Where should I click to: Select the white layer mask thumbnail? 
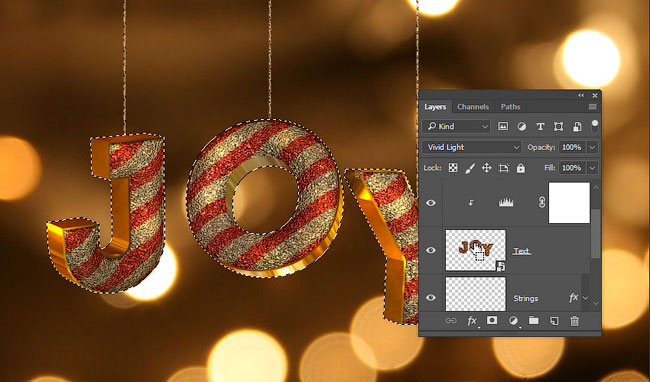point(569,203)
